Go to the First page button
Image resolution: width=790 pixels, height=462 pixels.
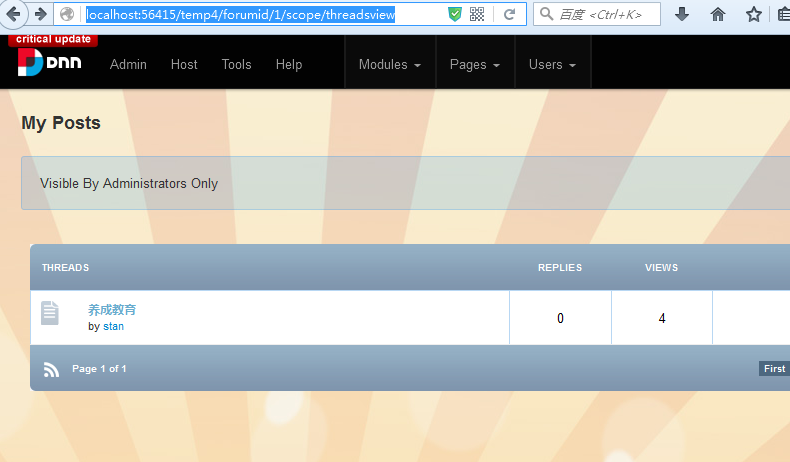pyautogui.click(x=774, y=368)
